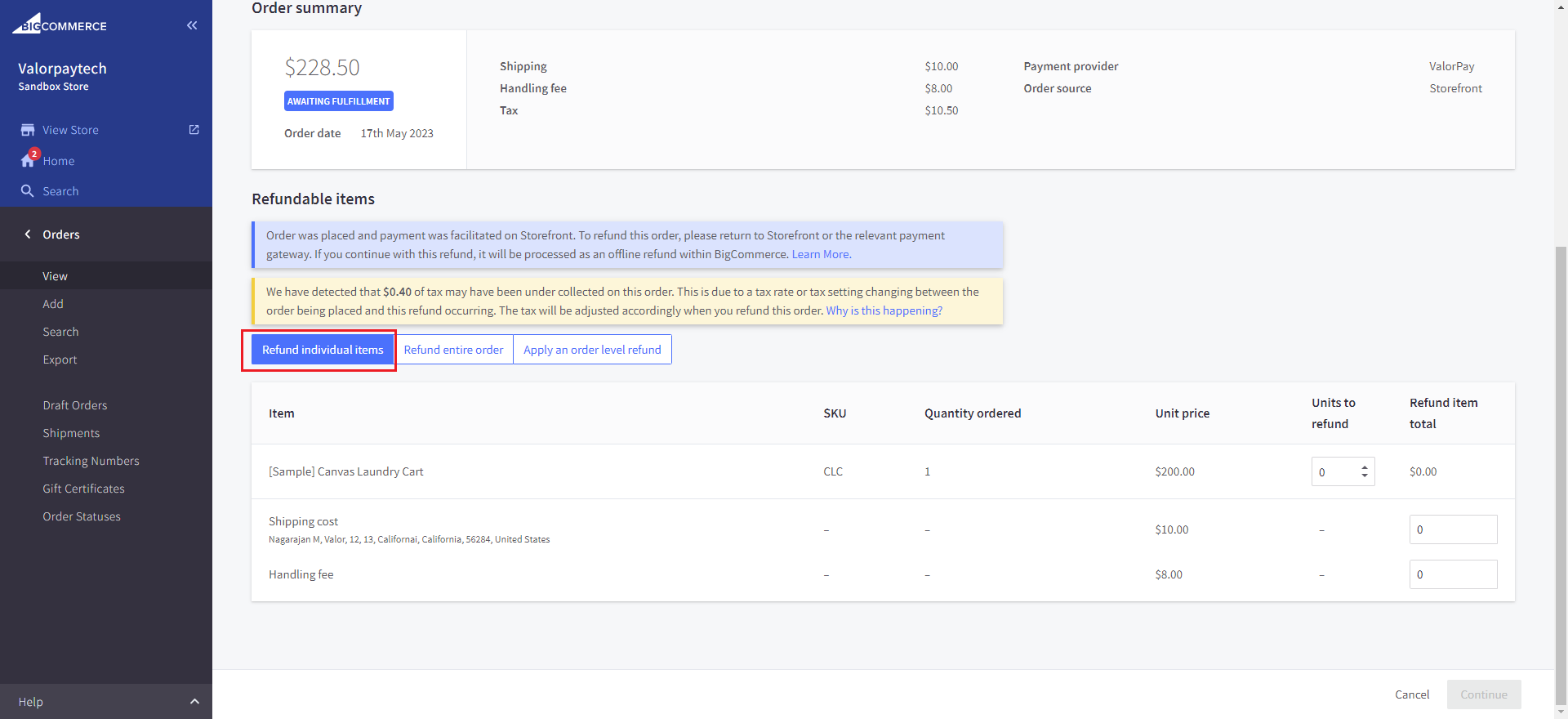Click the Home icon with notification badge

29,160
